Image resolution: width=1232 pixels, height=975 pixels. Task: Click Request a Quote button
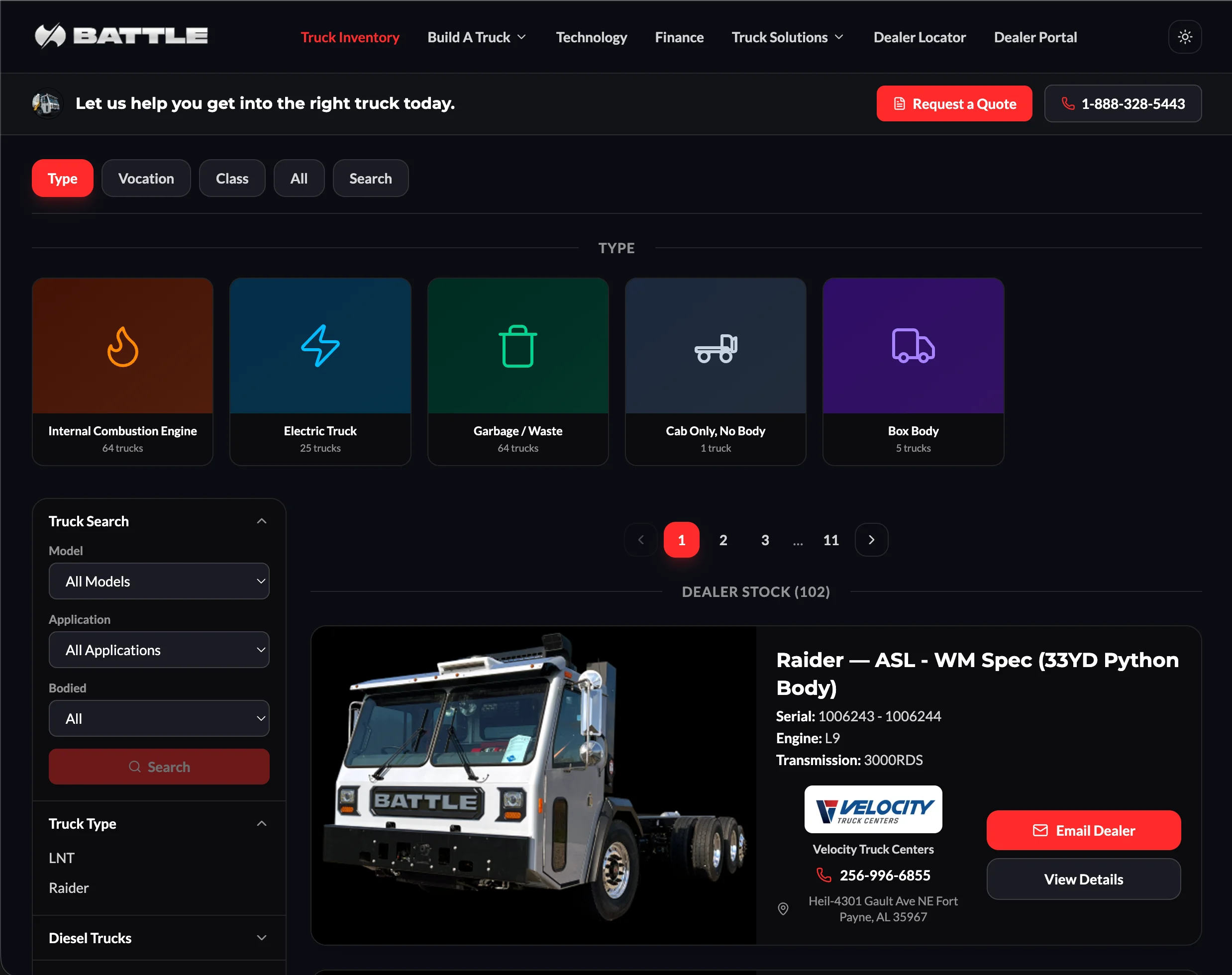tap(954, 103)
